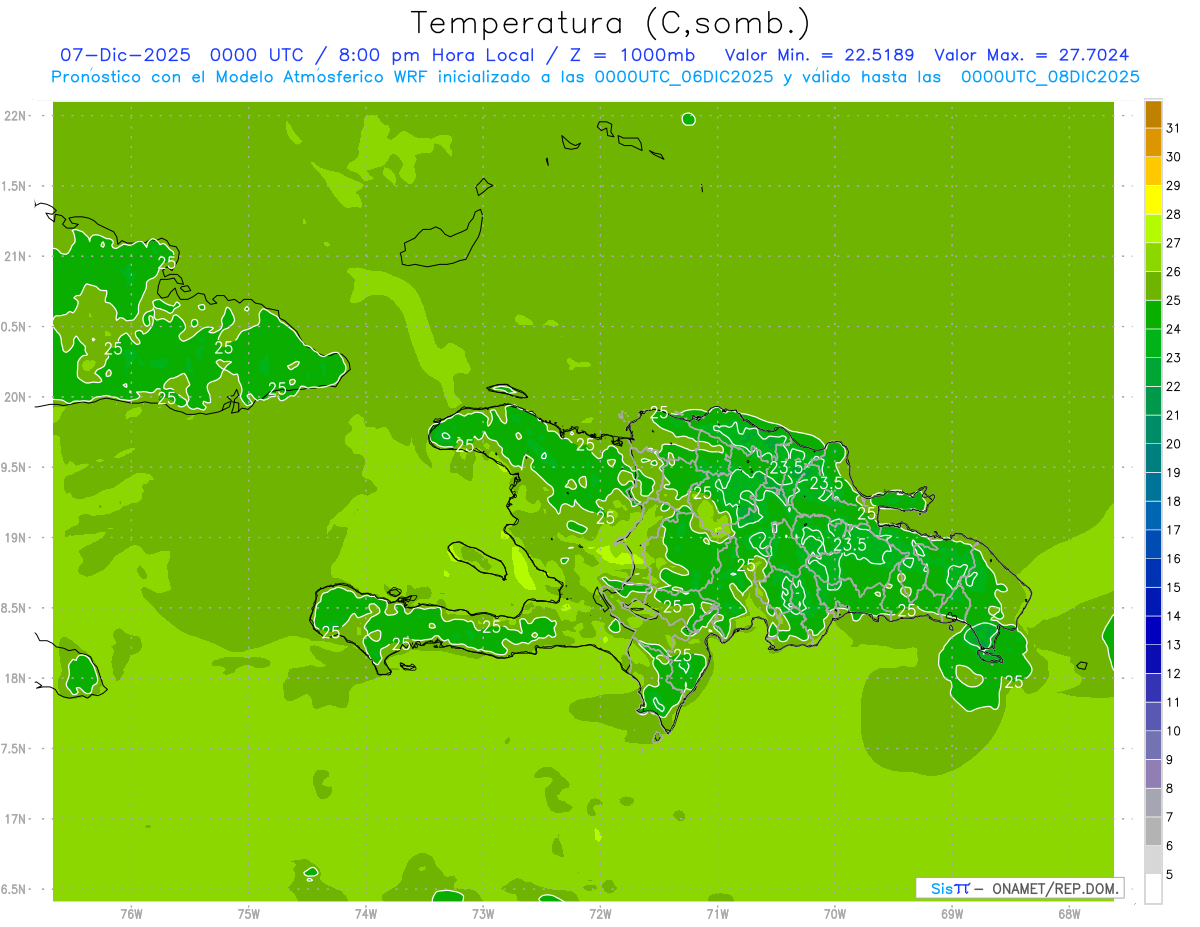
Task: Click the colorbar label '10'
Action: click(1174, 731)
